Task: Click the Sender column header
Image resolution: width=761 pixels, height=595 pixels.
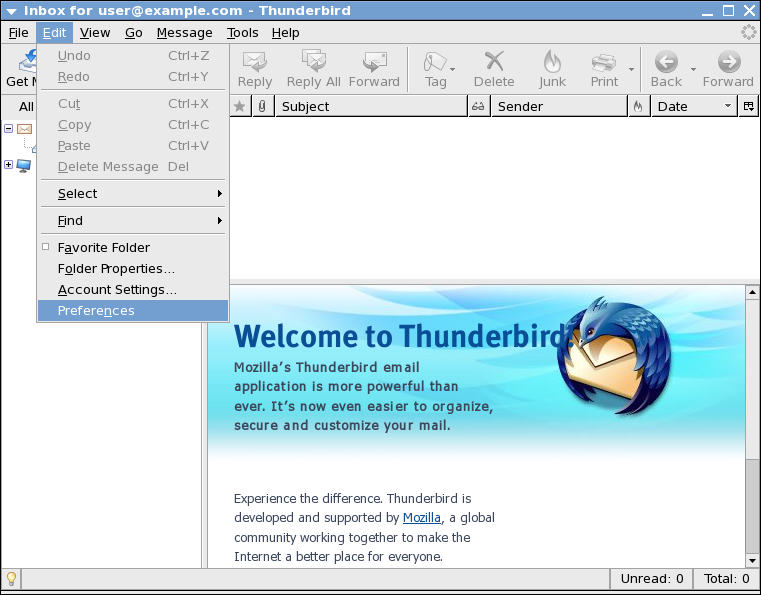Action: click(x=559, y=106)
